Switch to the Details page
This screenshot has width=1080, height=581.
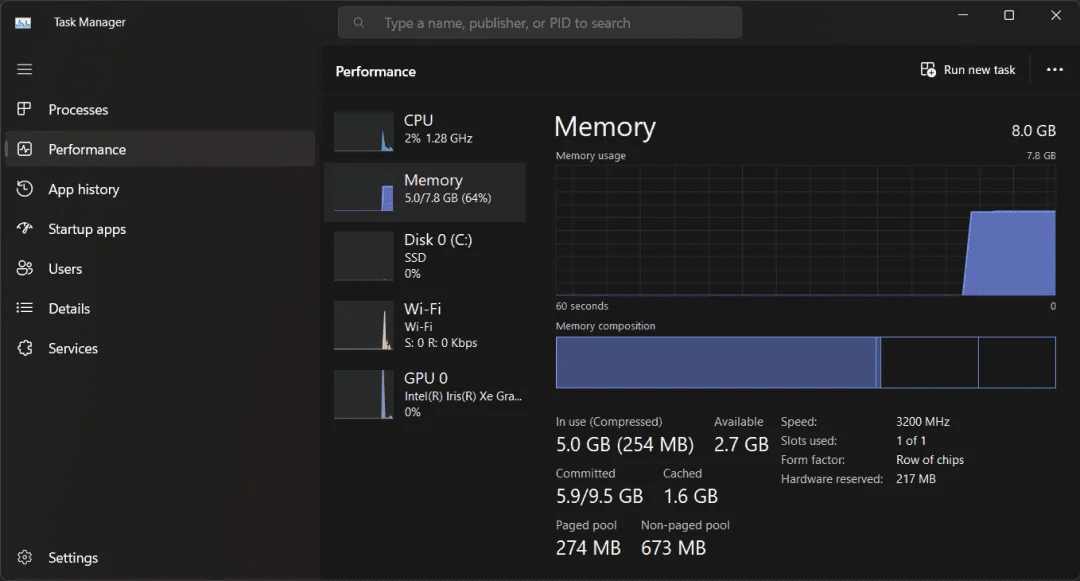[x=160, y=308]
